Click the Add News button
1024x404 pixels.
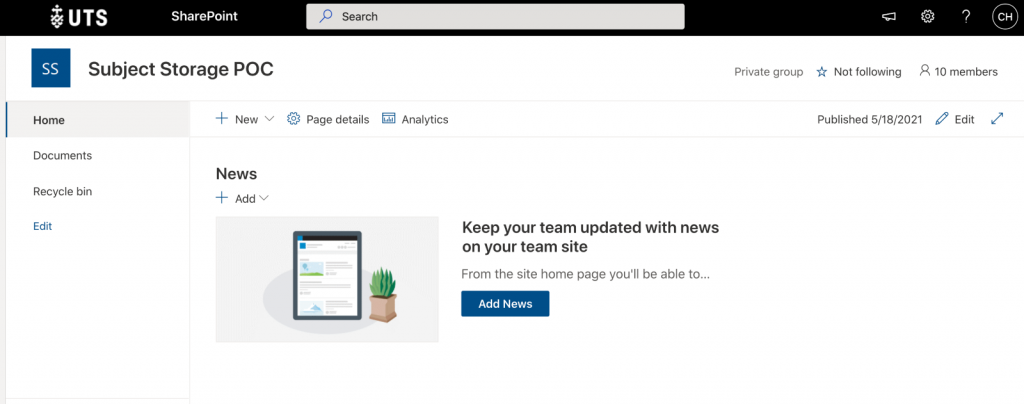505,303
